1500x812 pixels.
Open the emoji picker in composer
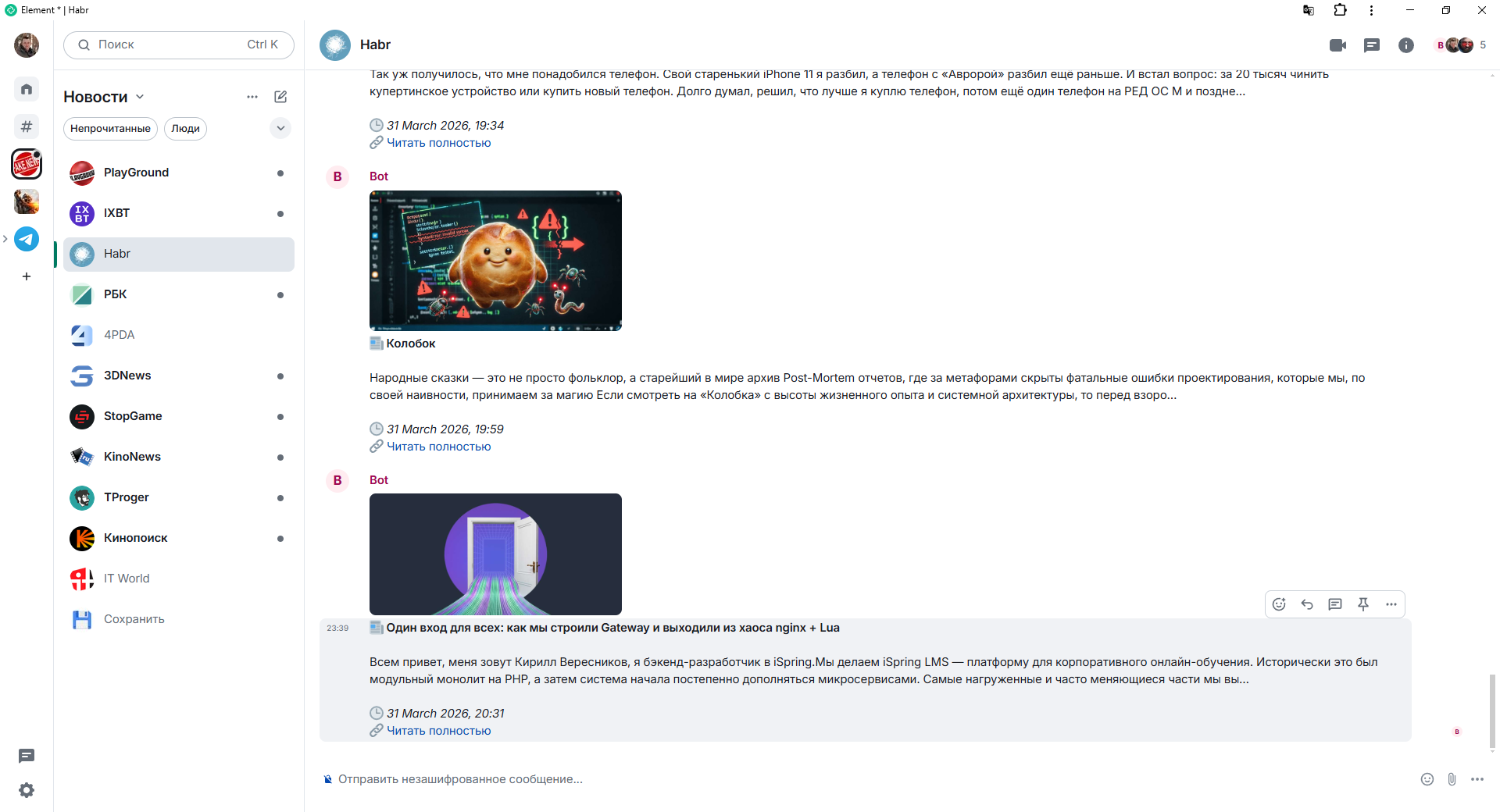click(x=1427, y=779)
